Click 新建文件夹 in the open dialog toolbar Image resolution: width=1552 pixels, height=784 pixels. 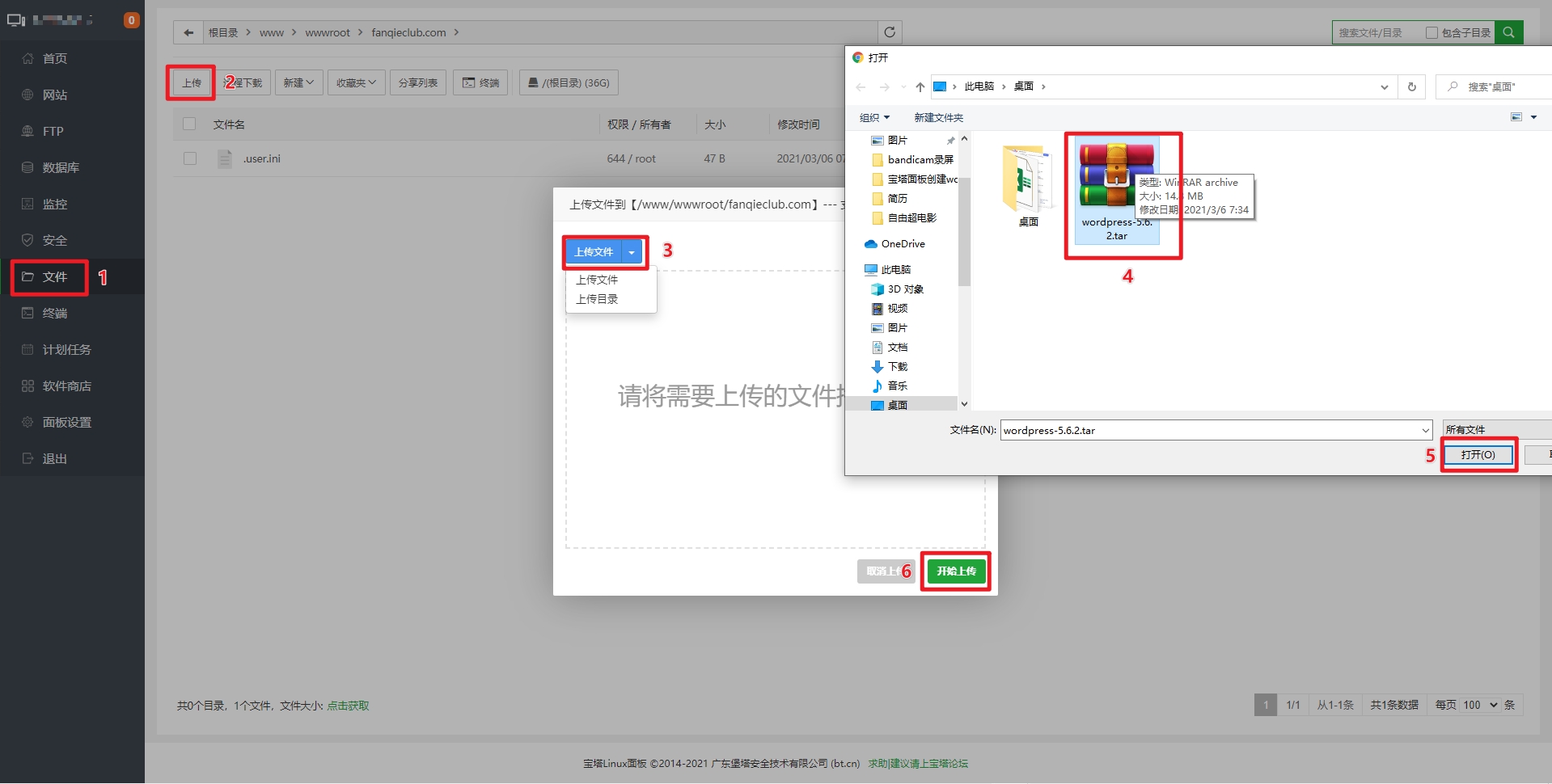[938, 117]
